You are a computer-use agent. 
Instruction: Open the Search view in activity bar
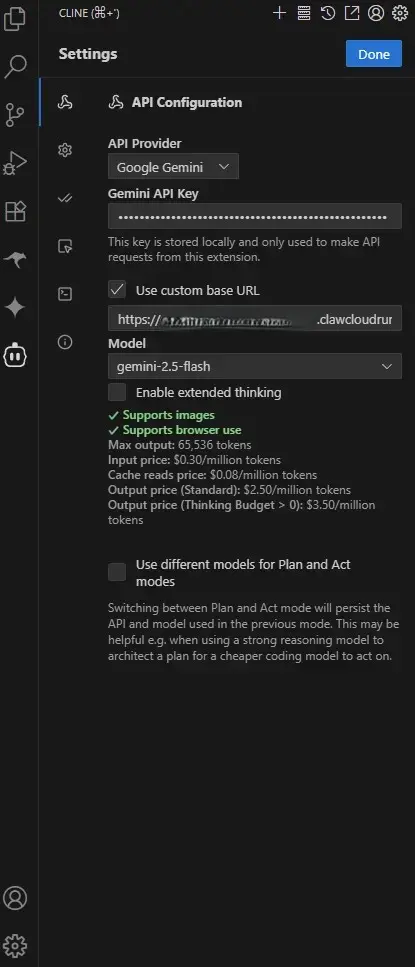click(x=15, y=66)
